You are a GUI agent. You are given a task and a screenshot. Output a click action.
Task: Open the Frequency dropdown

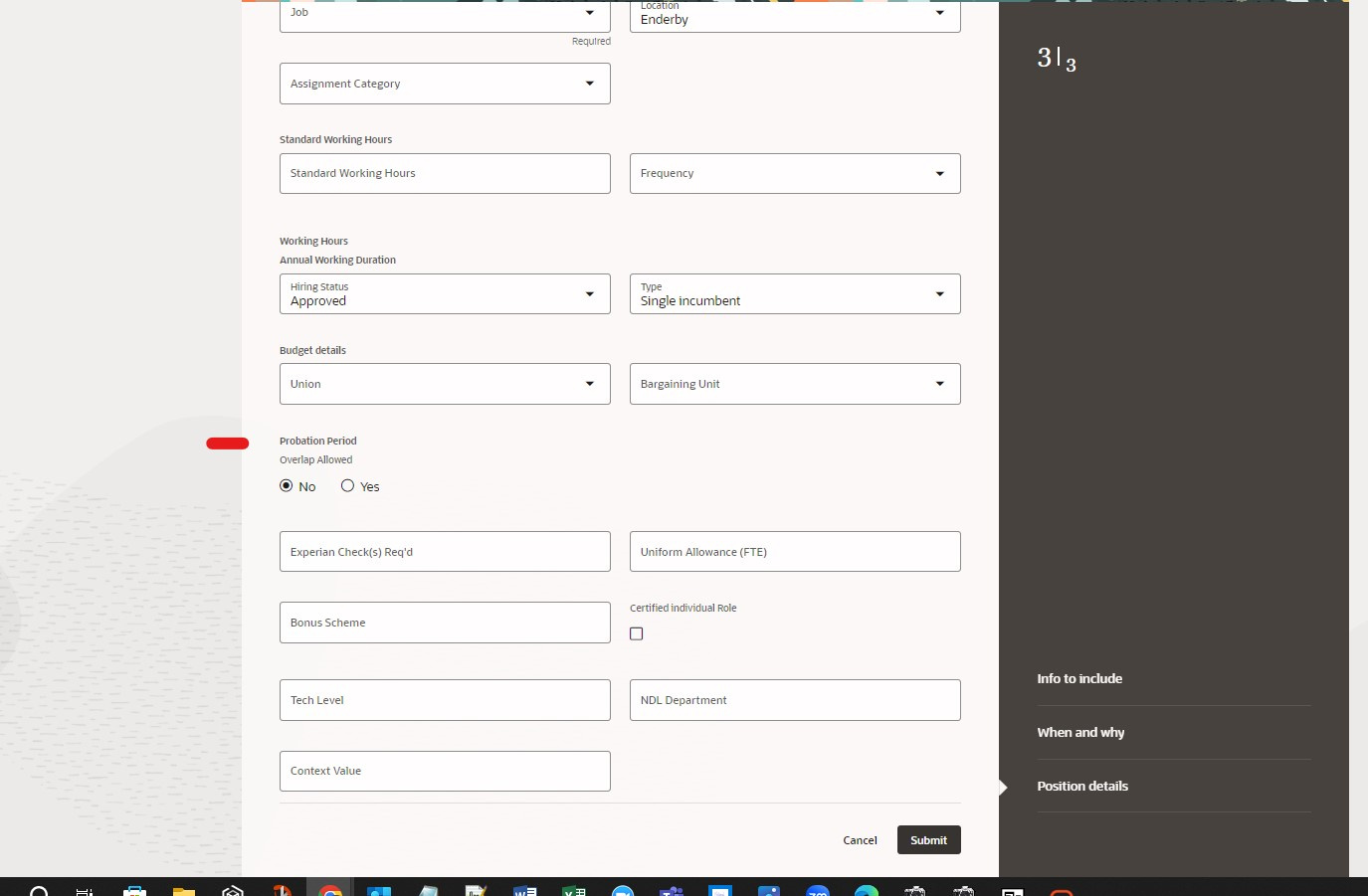pos(795,173)
